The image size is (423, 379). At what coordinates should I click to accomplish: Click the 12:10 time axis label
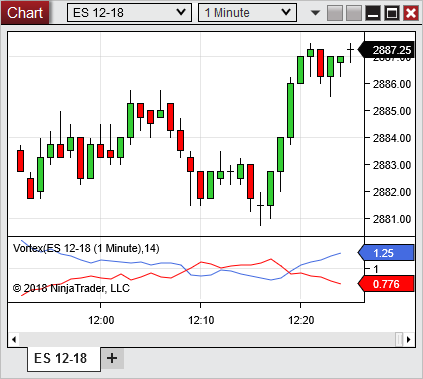click(201, 320)
